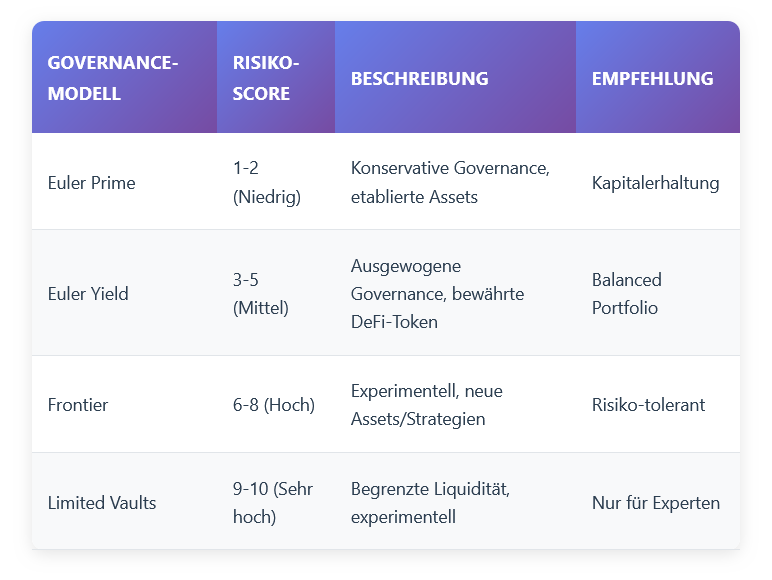Click the Experimentell, neue Assets/Strategien text
Image resolution: width=772 pixels, height=580 pixels.
[x=427, y=405]
